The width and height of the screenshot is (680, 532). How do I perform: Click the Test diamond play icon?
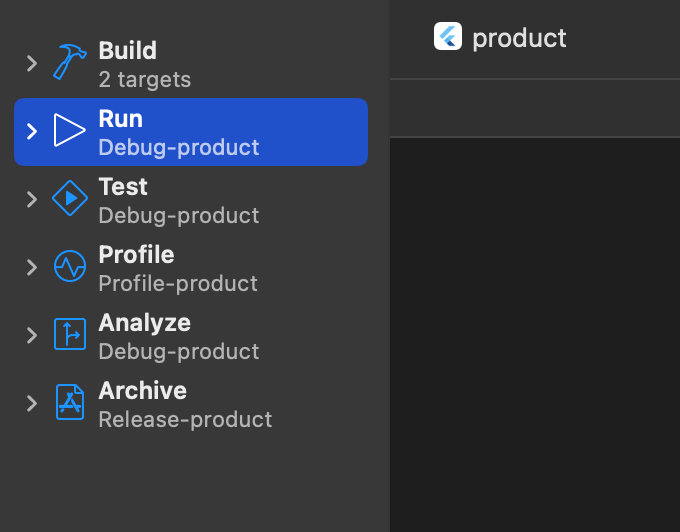point(70,199)
